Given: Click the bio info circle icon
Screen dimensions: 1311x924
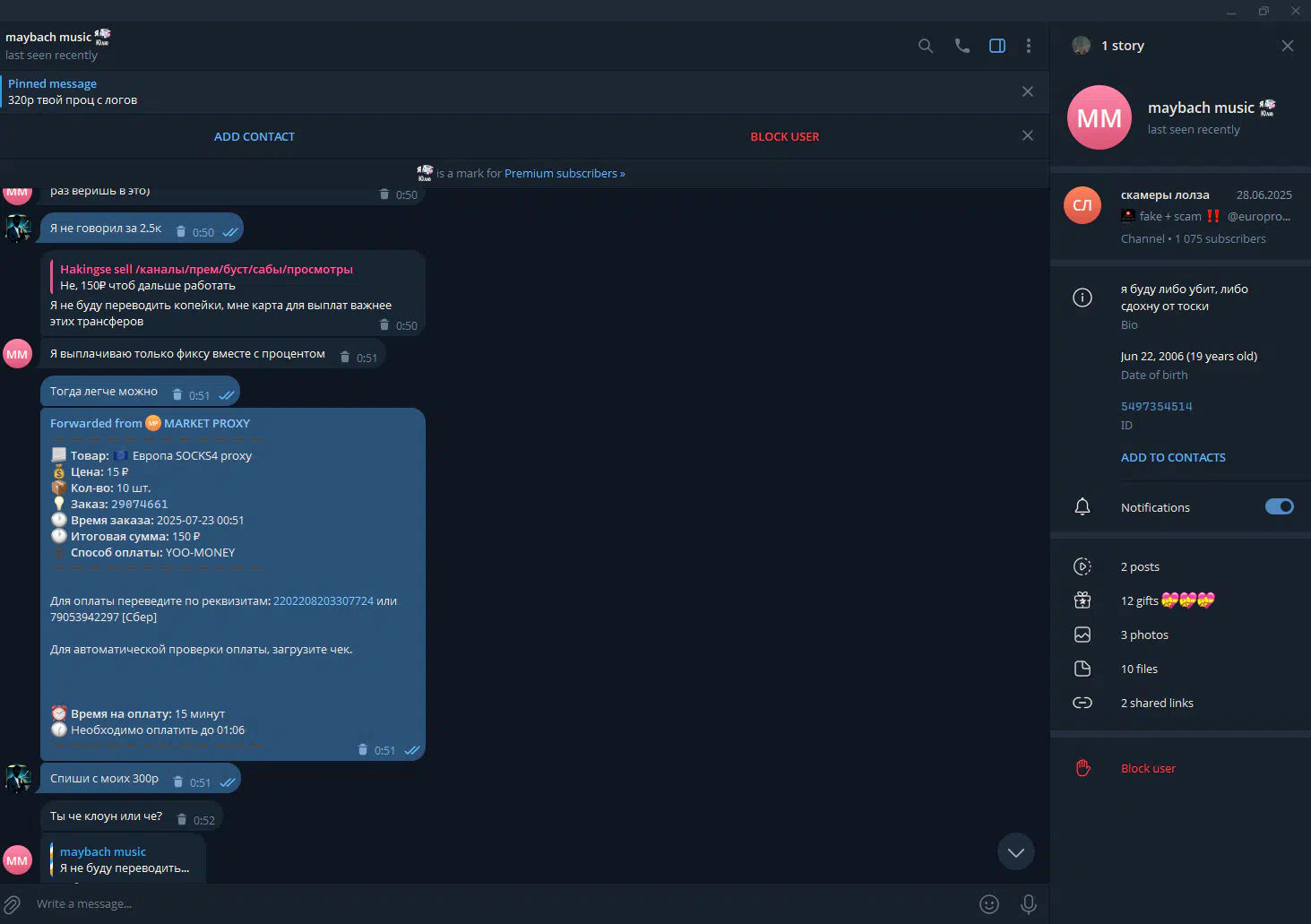Looking at the screenshot, I should [1082, 298].
